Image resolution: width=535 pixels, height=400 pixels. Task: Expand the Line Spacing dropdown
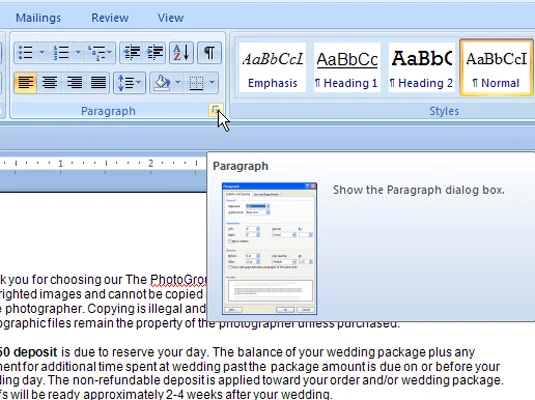coord(129,83)
